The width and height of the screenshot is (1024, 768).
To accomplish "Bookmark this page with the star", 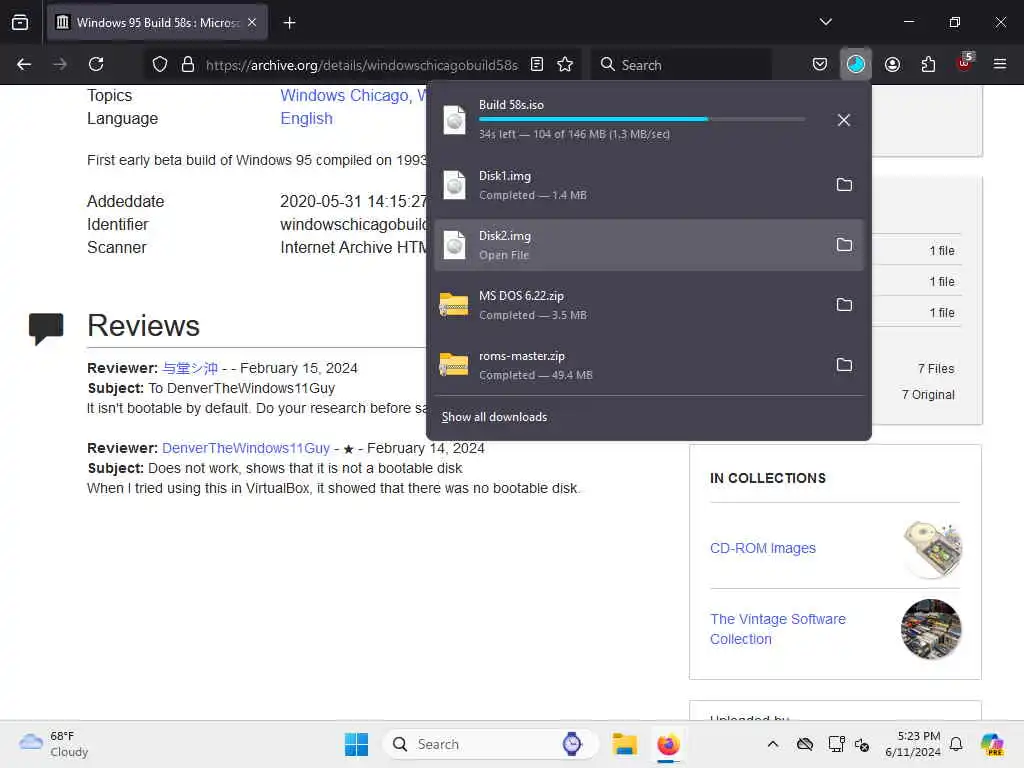I will point(565,64).
